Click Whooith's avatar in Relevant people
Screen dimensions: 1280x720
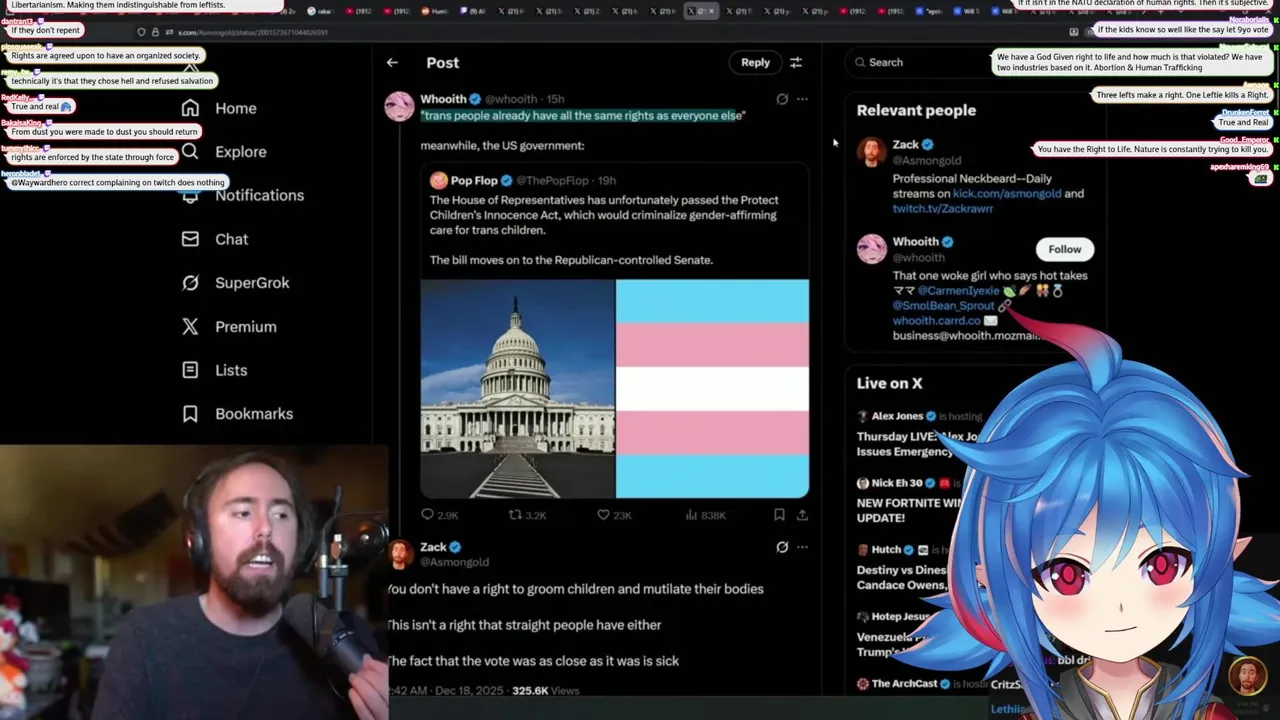coord(872,249)
